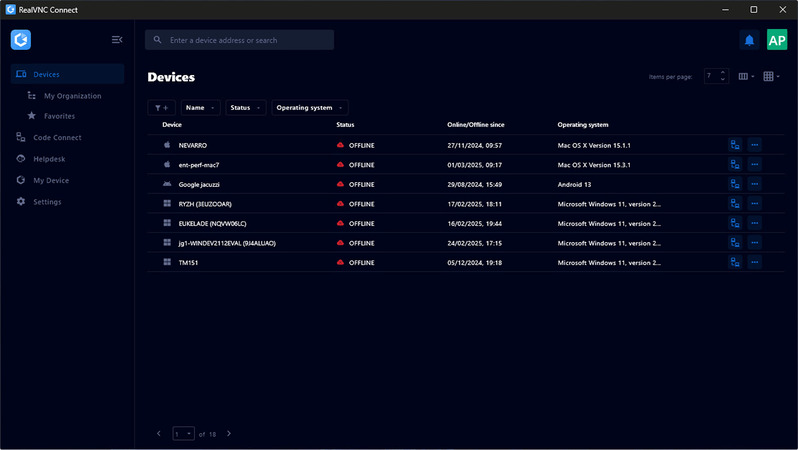Click the device address search field
The image size is (798, 450).
[x=240, y=40]
